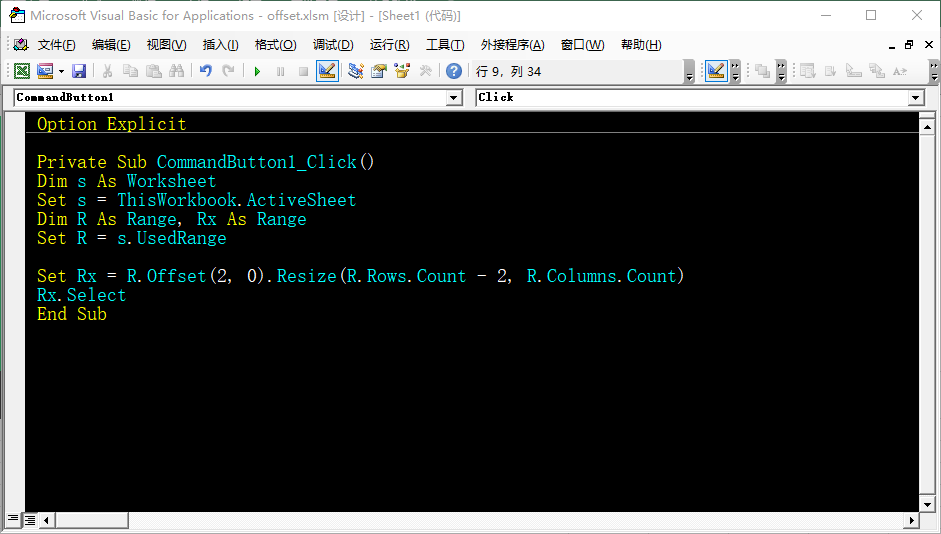
Task: Open VBA Help with the question mark icon
Action: 454,71
